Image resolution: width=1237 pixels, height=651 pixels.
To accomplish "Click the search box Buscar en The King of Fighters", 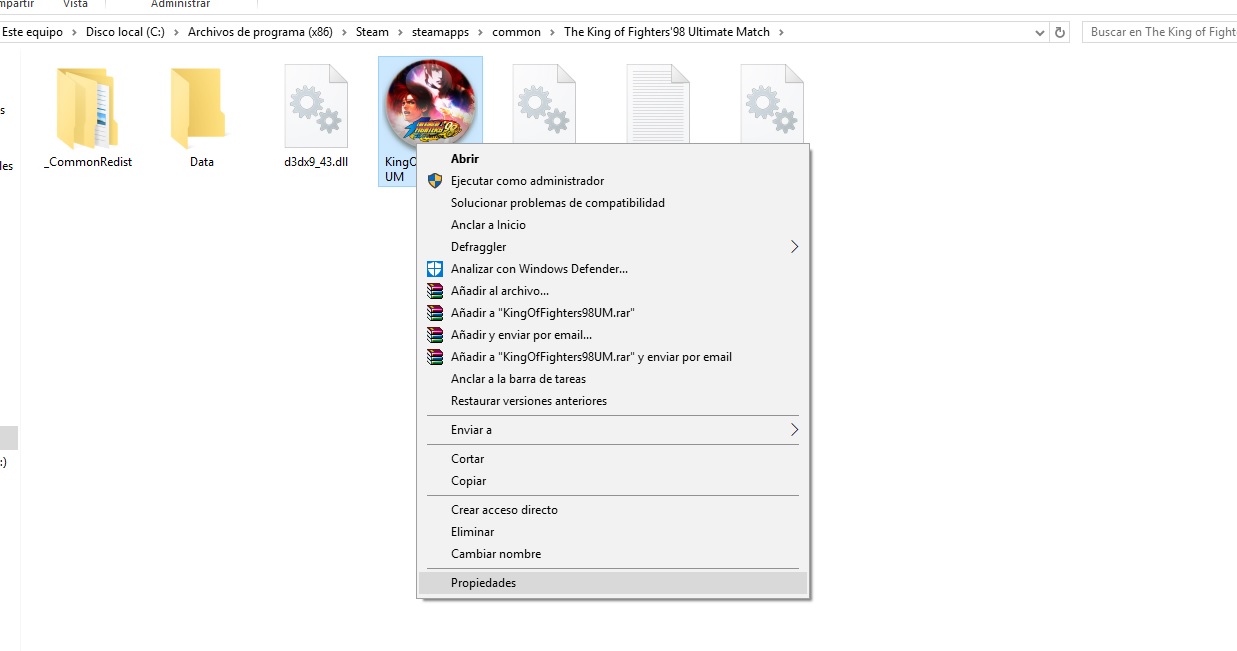I will [x=1160, y=32].
